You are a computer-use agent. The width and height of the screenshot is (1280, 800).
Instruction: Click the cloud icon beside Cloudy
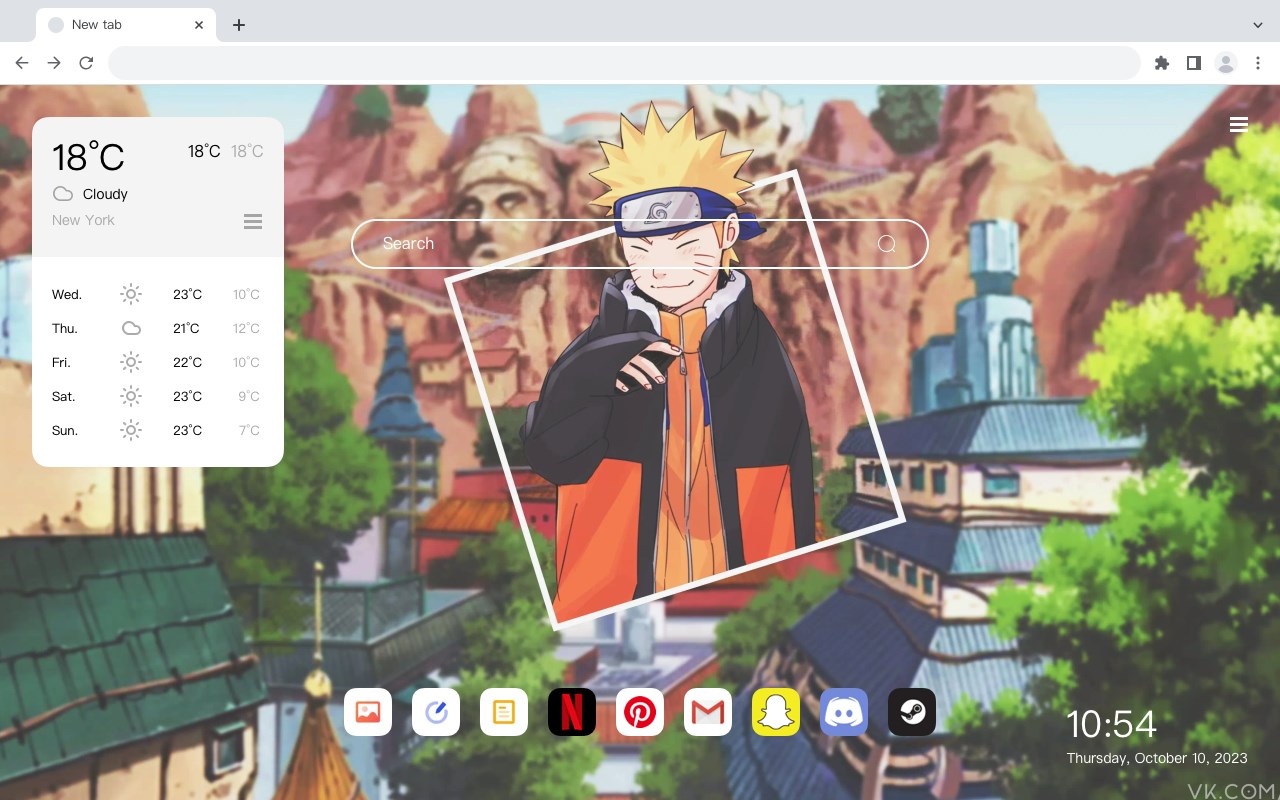(62, 194)
